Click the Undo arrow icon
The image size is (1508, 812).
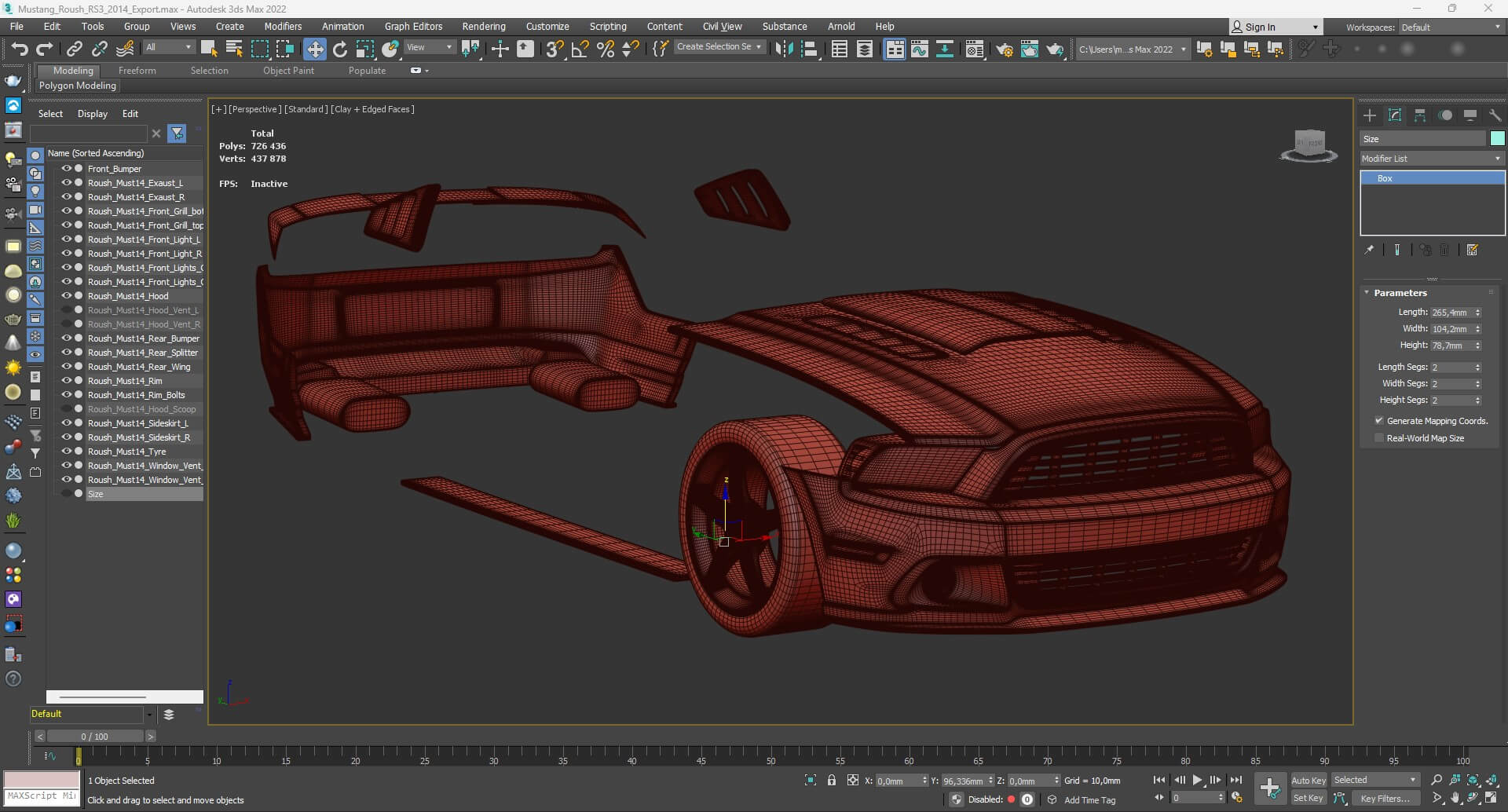(19, 49)
